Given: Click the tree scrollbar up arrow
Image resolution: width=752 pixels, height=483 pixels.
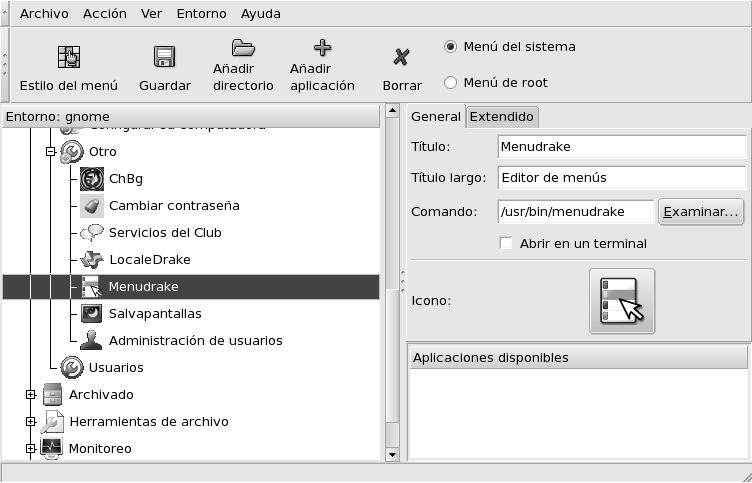Looking at the screenshot, I should click(x=392, y=110).
